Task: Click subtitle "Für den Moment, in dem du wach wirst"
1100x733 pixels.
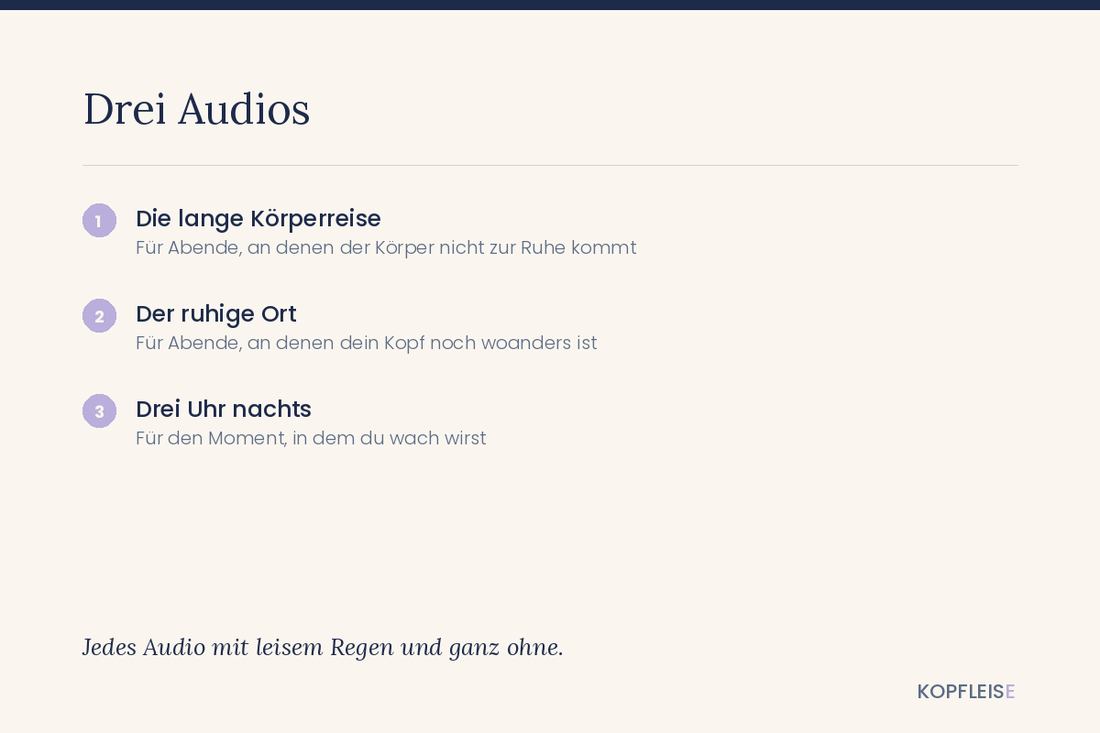Action: [x=311, y=438]
